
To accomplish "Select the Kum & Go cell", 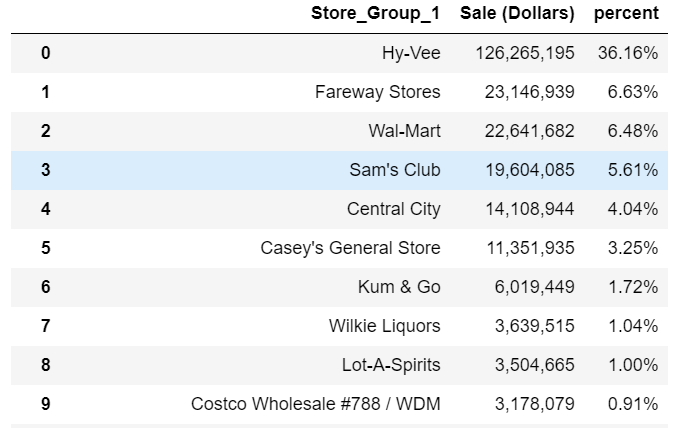I will 399,287.
